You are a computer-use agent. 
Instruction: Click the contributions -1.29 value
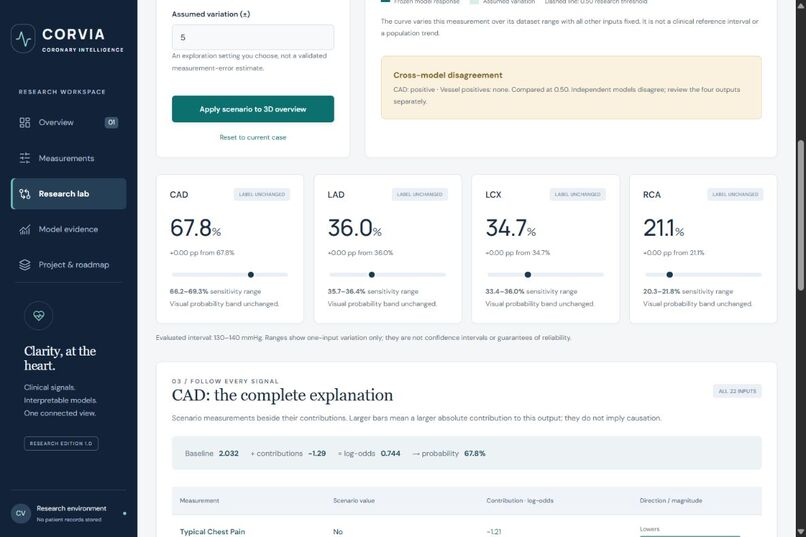pos(317,453)
